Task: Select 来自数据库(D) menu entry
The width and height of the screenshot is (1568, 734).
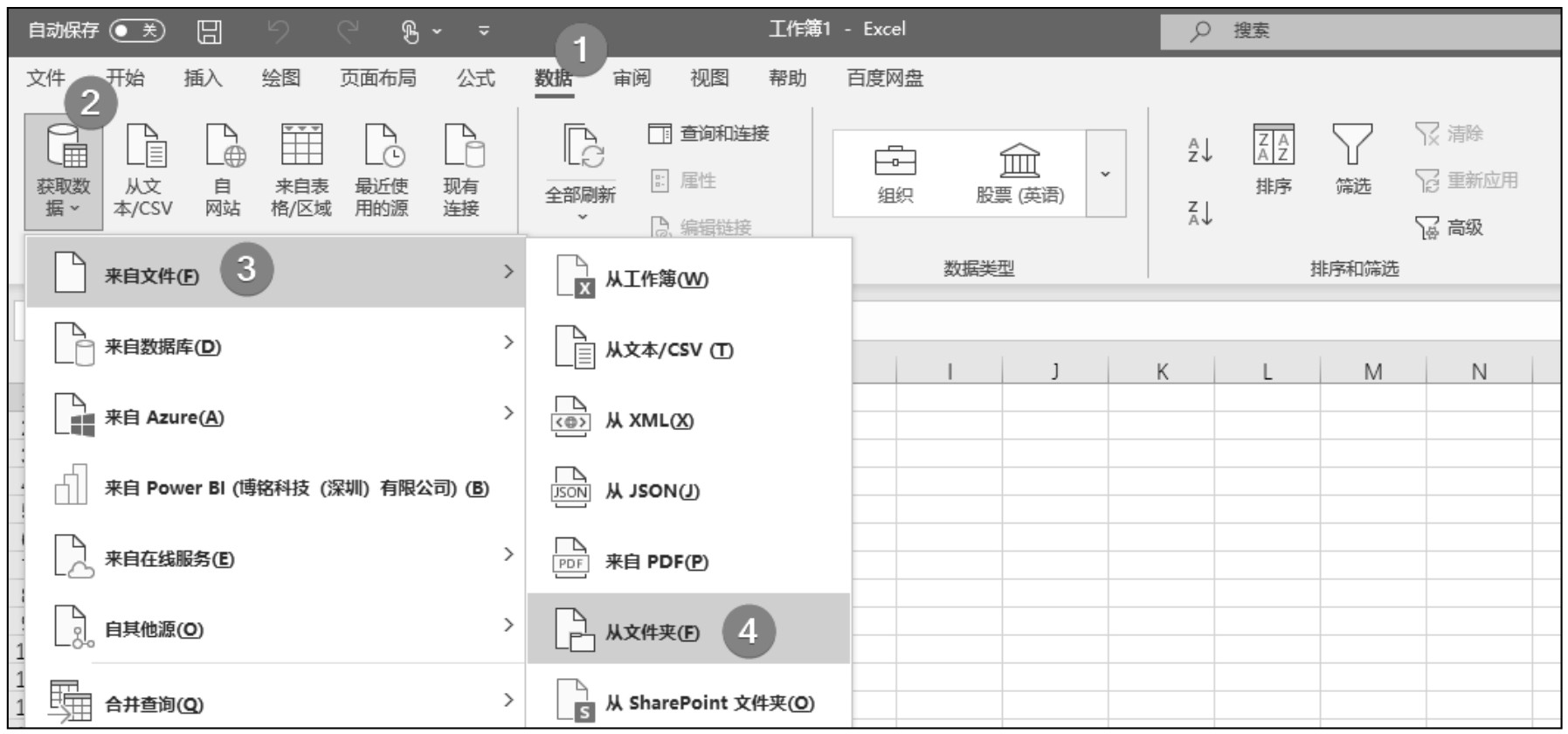Action: (276, 345)
